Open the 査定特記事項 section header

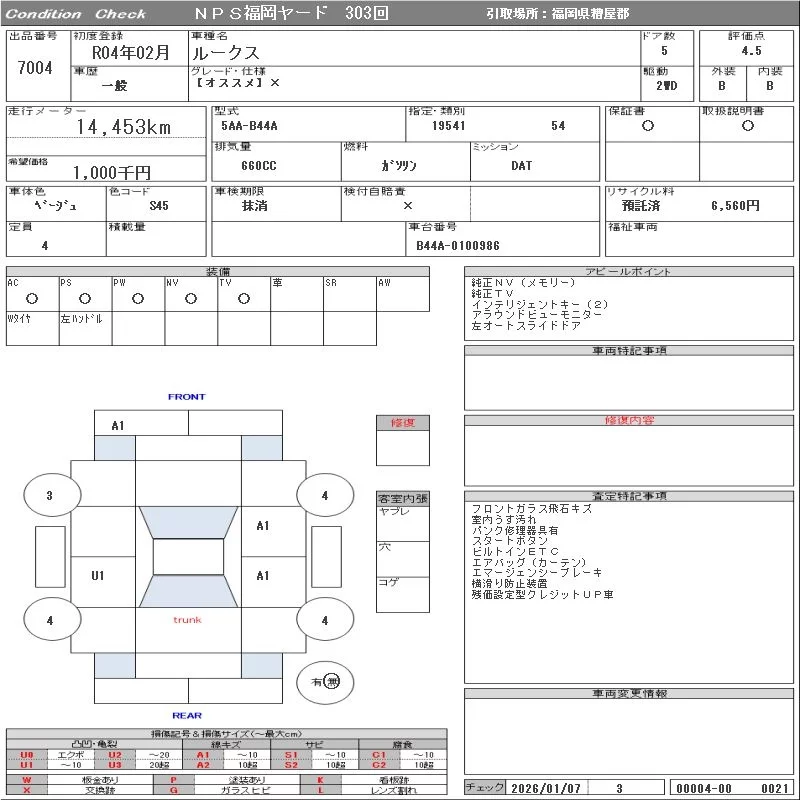[x=629, y=496]
